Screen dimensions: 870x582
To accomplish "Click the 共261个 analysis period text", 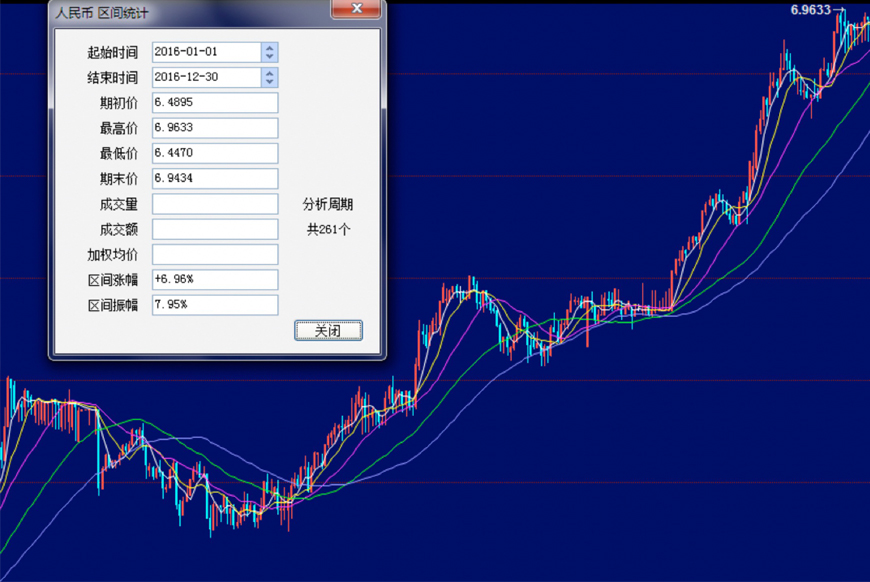I will pyautogui.click(x=328, y=229).
